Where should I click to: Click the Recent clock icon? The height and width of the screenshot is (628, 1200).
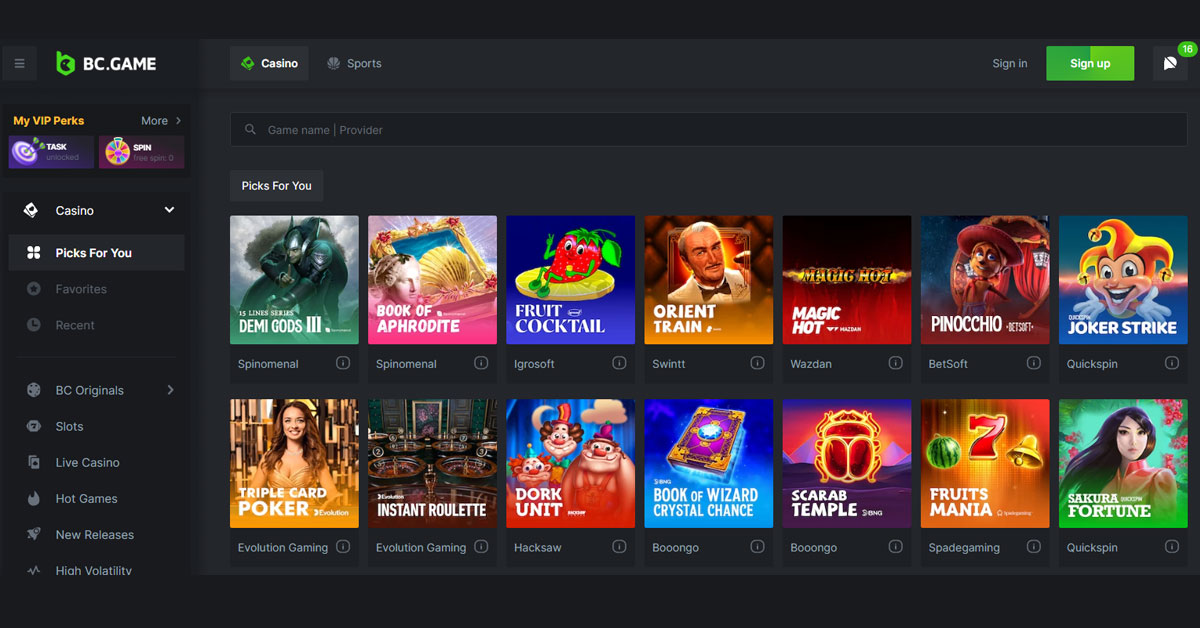tap(34, 325)
